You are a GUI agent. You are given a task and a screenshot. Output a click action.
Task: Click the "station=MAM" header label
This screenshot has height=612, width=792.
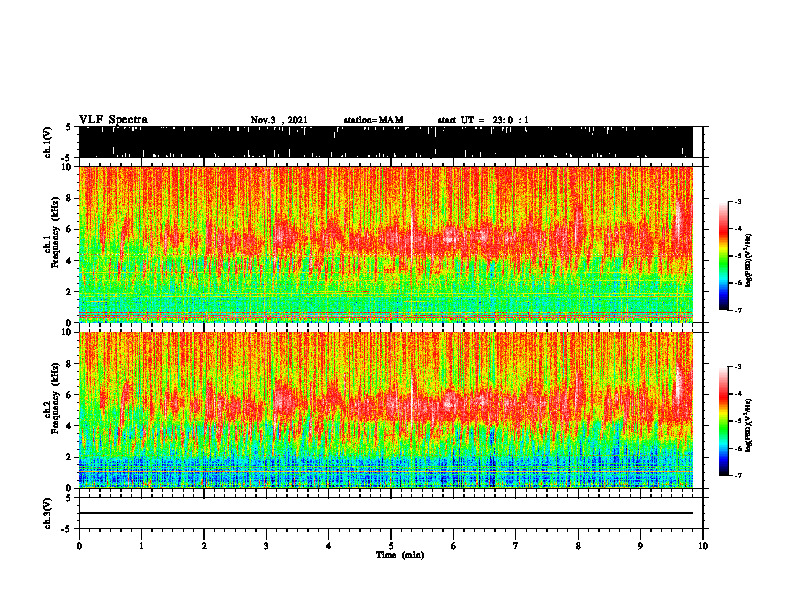click(x=373, y=120)
